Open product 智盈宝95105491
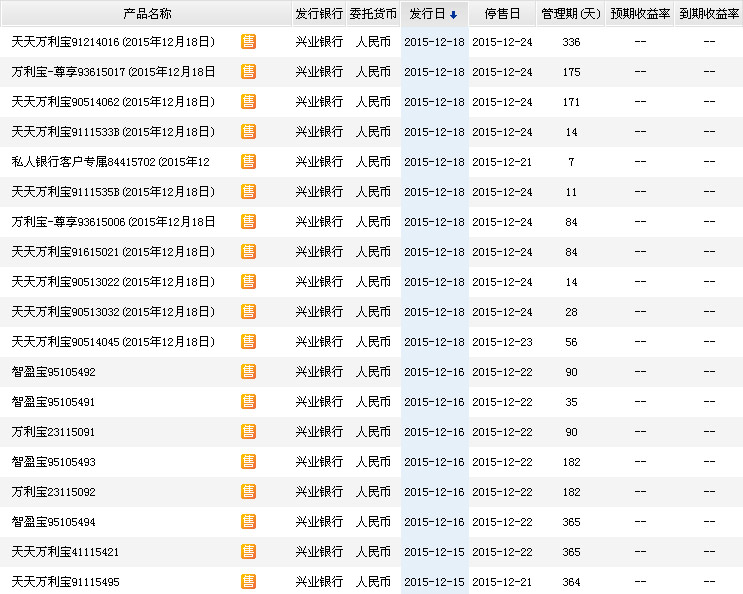743x594 pixels. (x=53, y=402)
